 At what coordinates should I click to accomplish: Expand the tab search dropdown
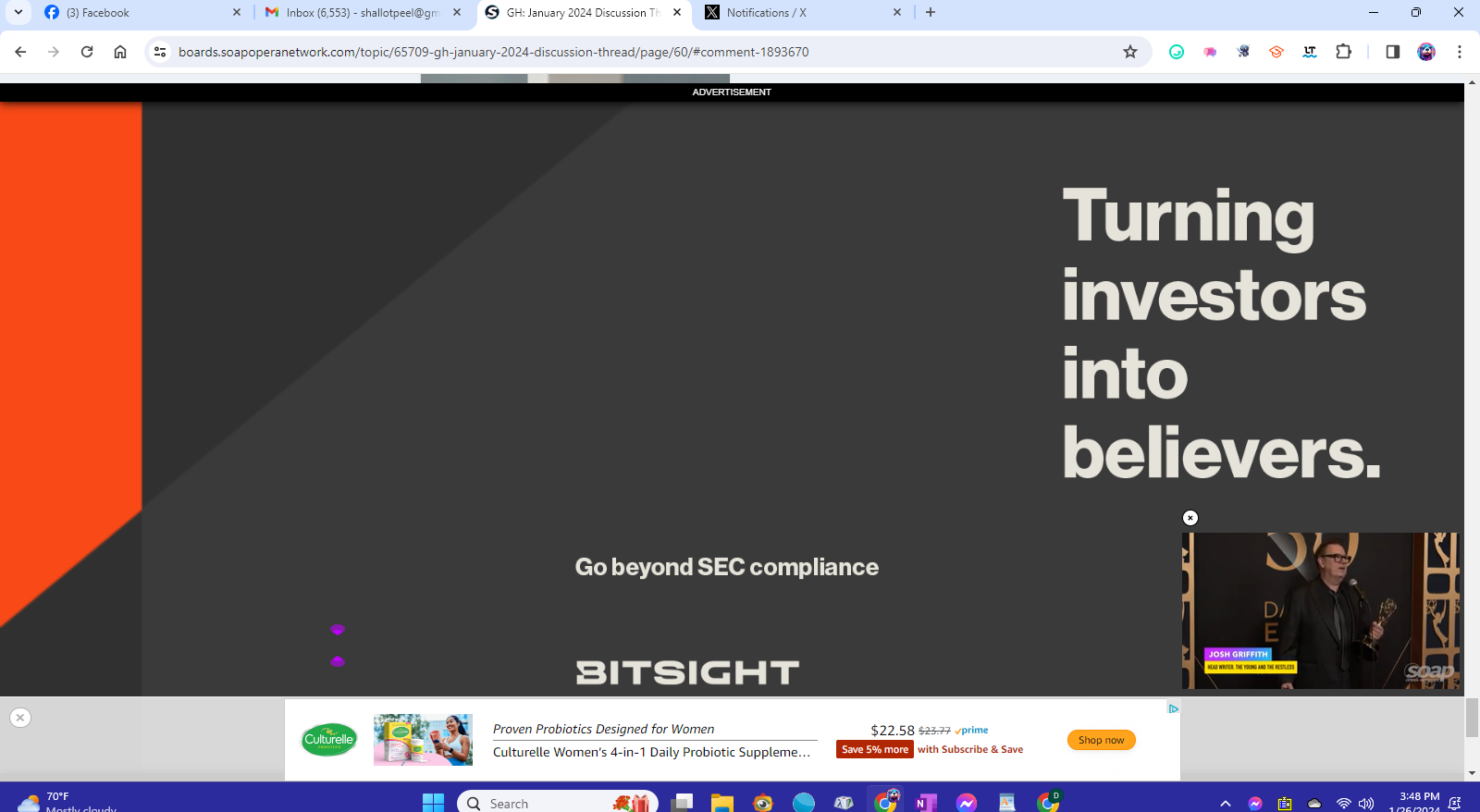18,12
